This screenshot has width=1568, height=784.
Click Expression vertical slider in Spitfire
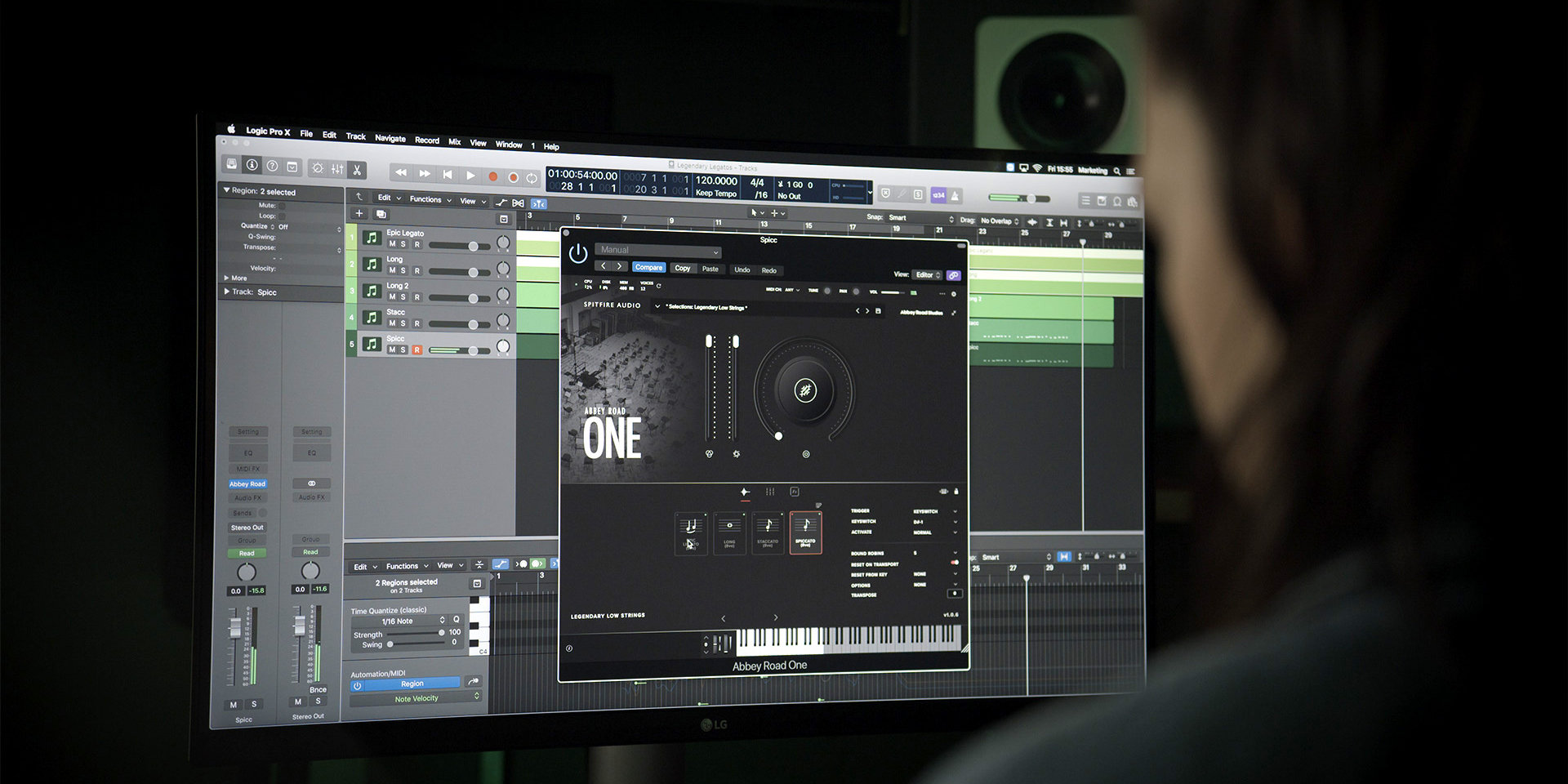(710, 389)
